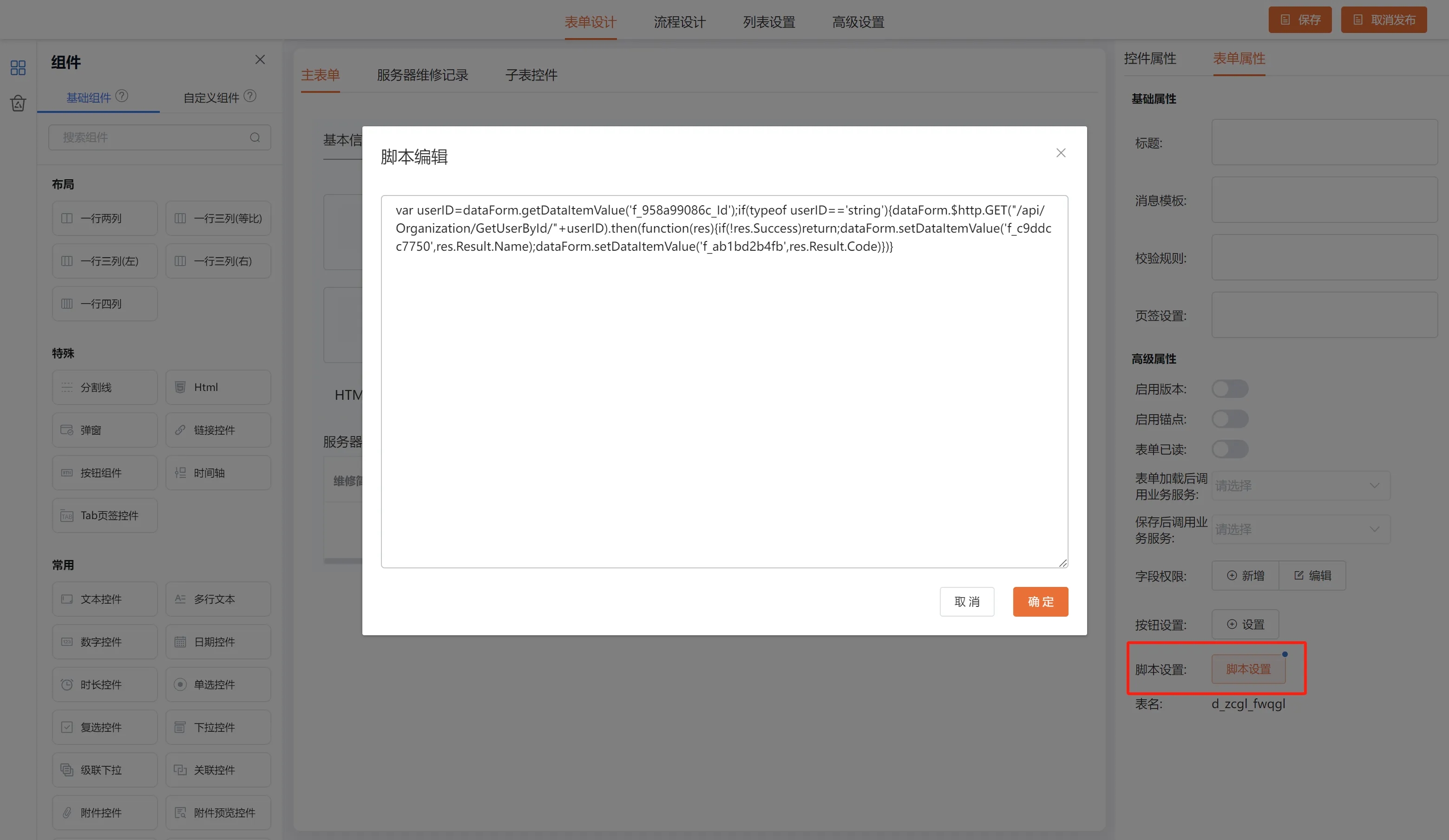
Task: Click the 取消 button in script dialog
Action: point(967,602)
